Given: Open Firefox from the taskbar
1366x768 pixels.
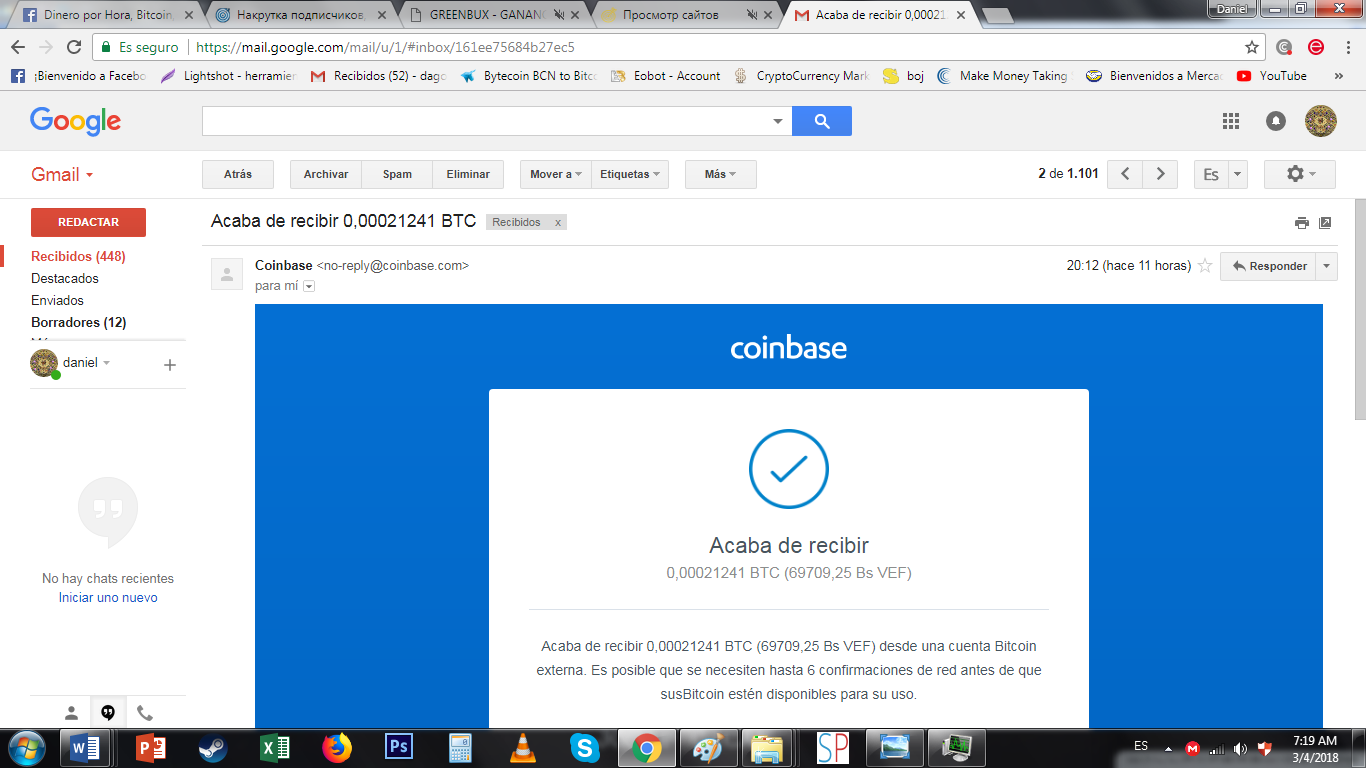Looking at the screenshot, I should point(337,748).
